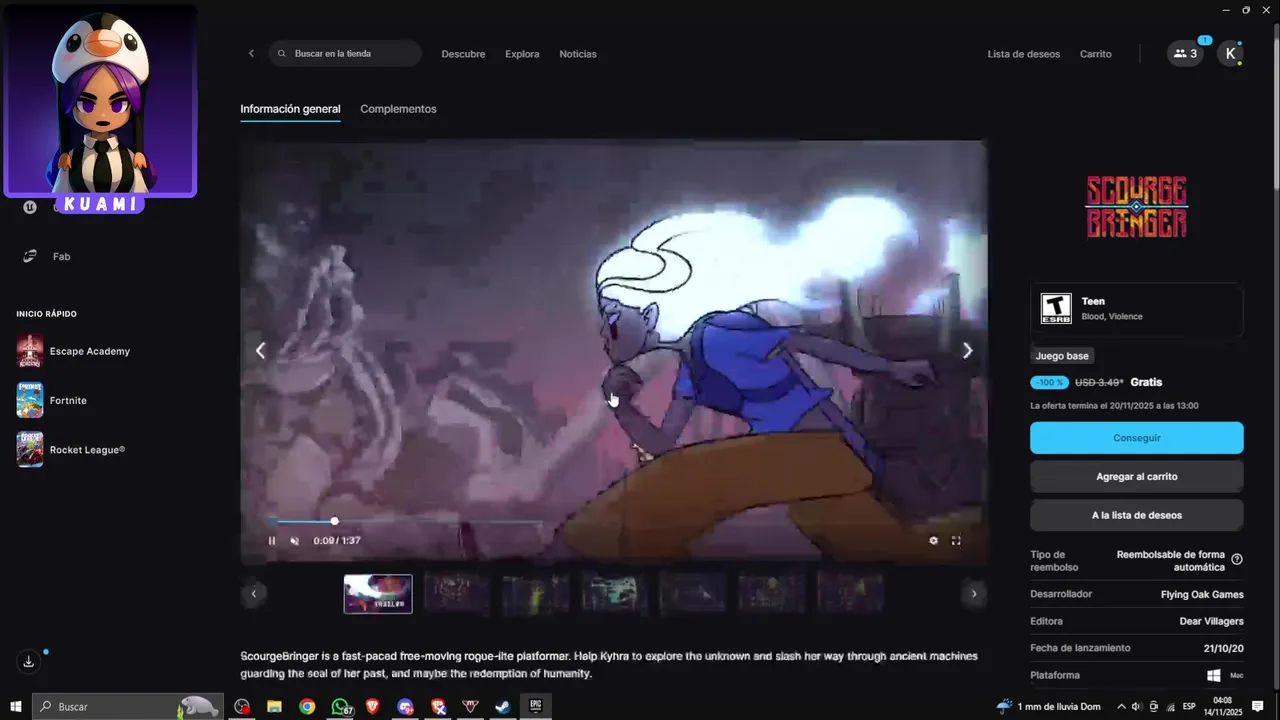Click the Conseguir button

pos(1137,438)
